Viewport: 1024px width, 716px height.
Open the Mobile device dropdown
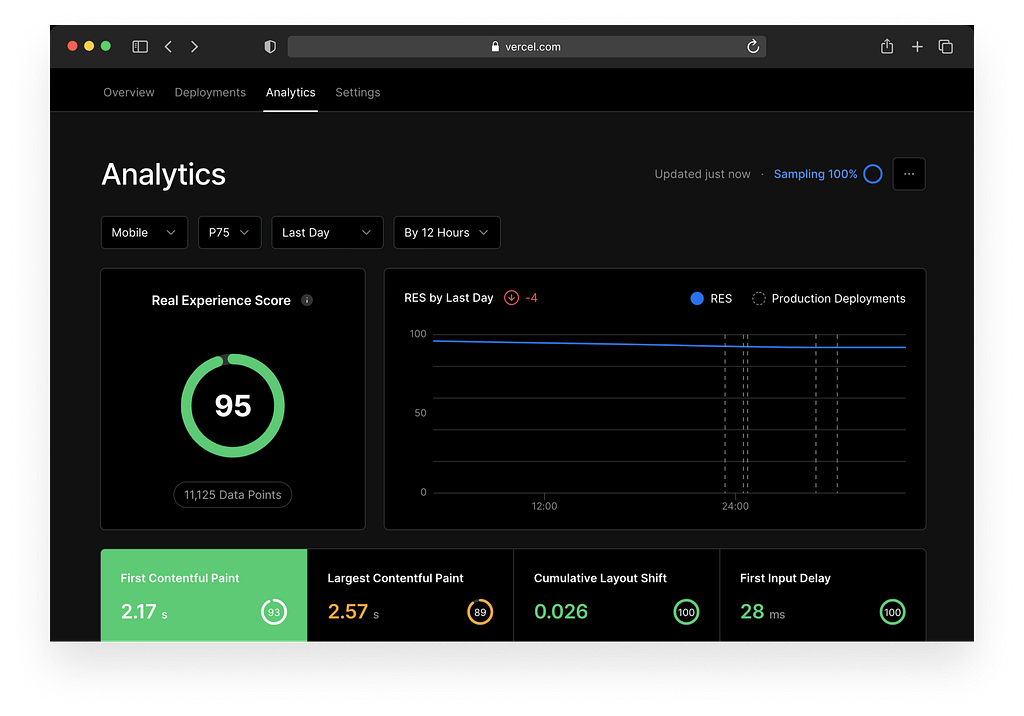click(x=144, y=233)
